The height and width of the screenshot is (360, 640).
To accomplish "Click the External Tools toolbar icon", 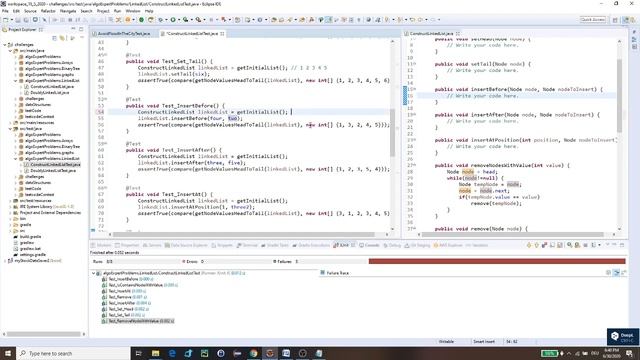I will [x=198, y=20].
